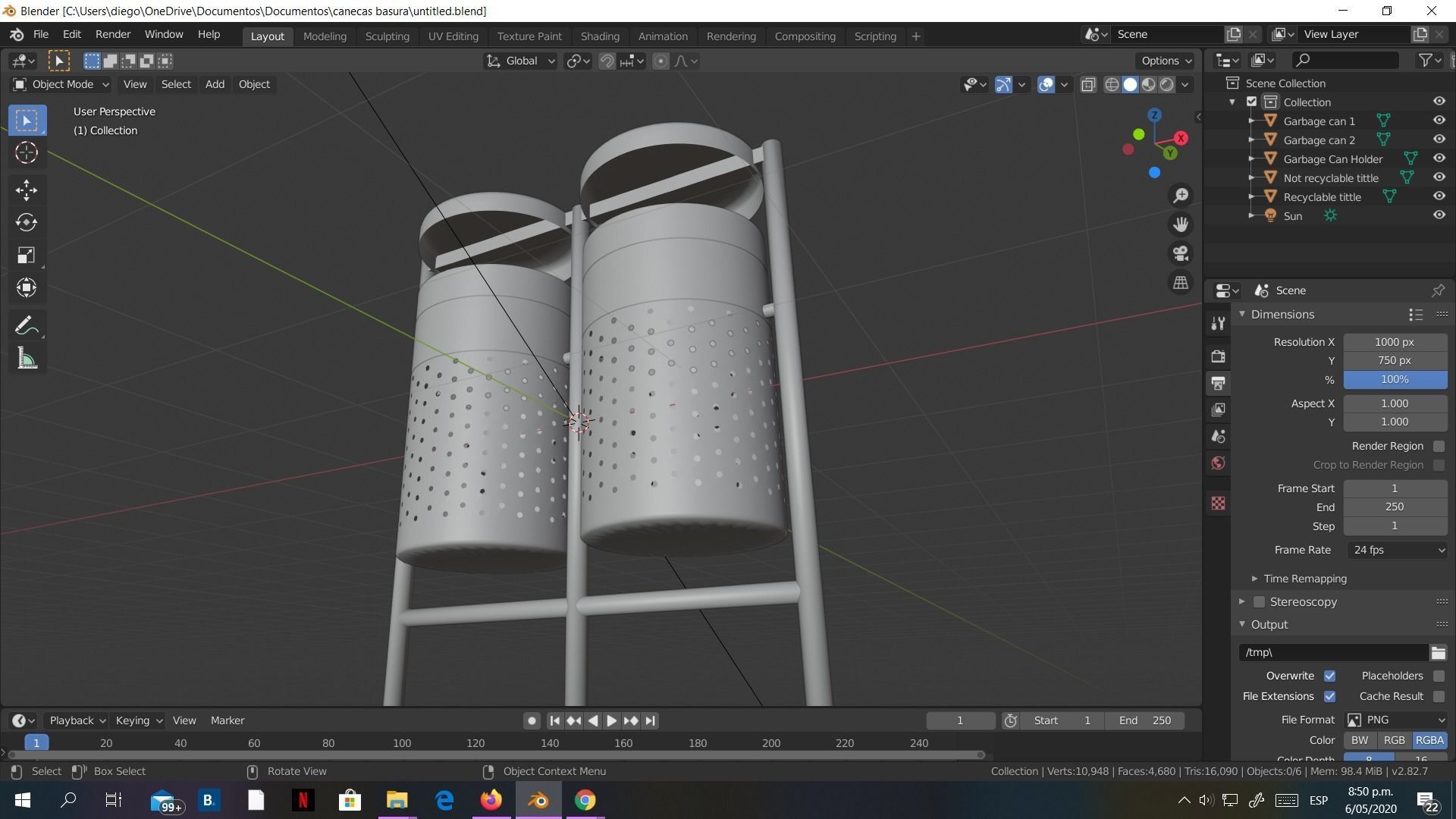Open Firefox from the Windows taskbar

(491, 800)
